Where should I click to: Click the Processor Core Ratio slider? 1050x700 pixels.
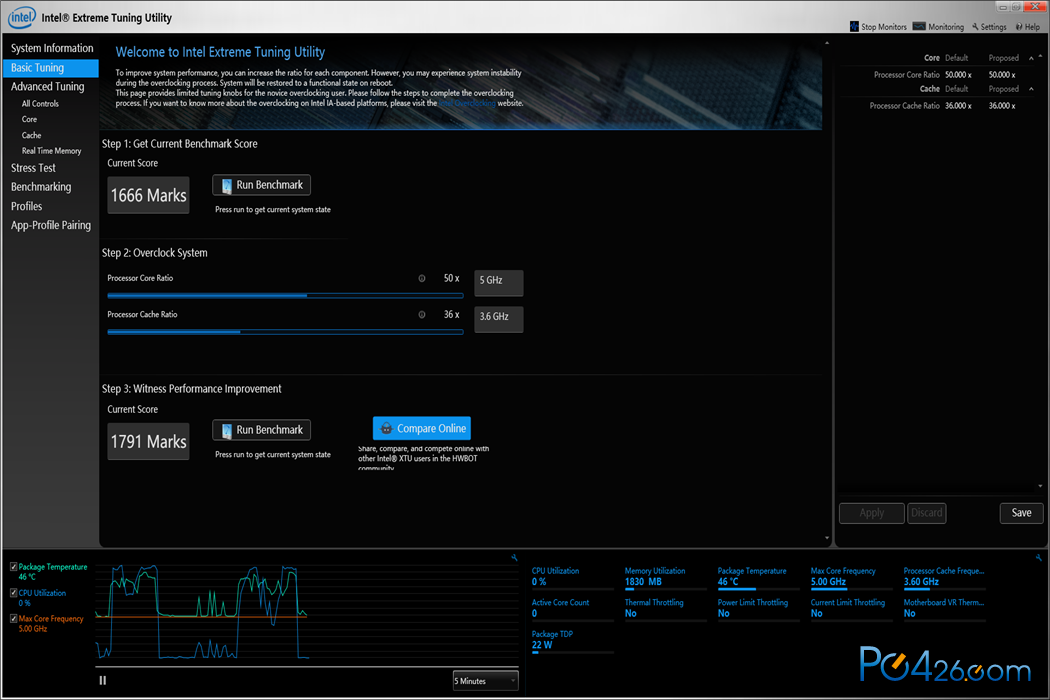285,295
